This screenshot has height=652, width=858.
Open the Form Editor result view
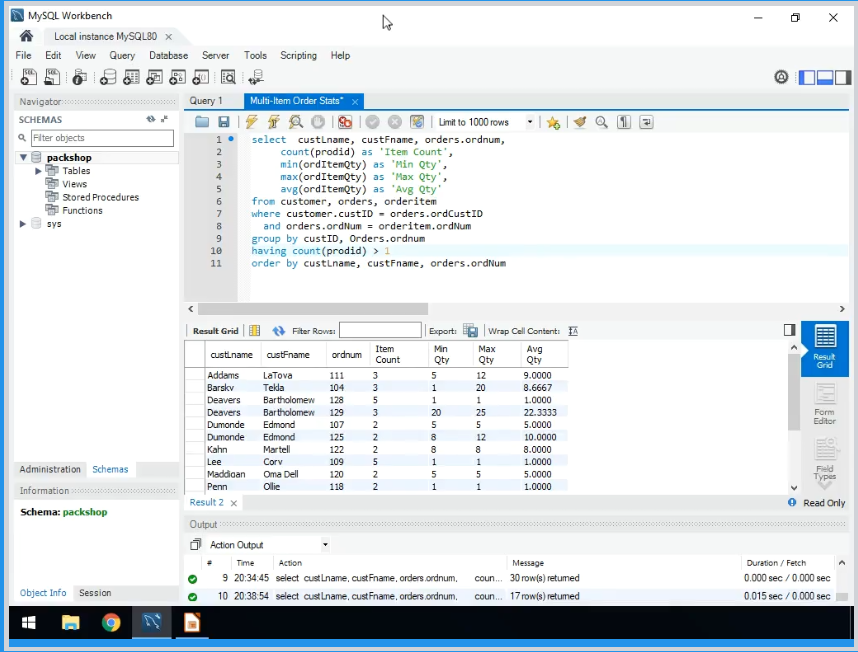tap(824, 404)
